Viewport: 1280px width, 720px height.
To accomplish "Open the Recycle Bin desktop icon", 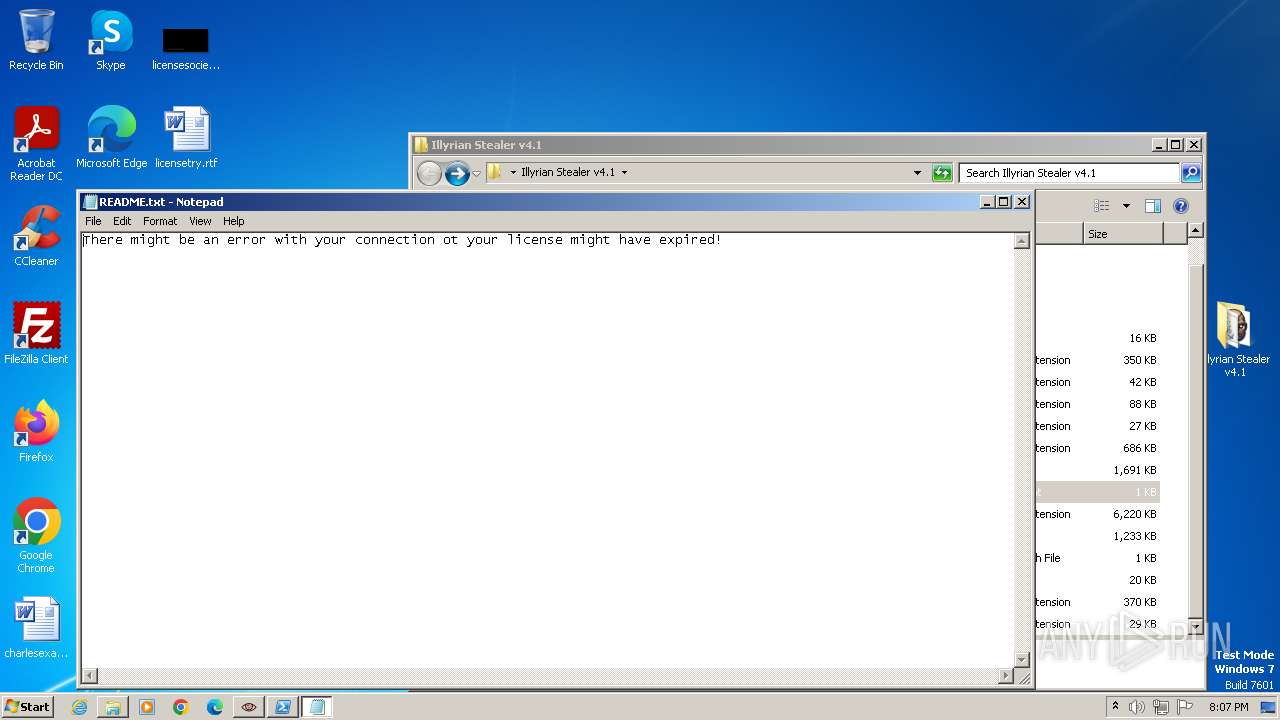I will coord(36,40).
